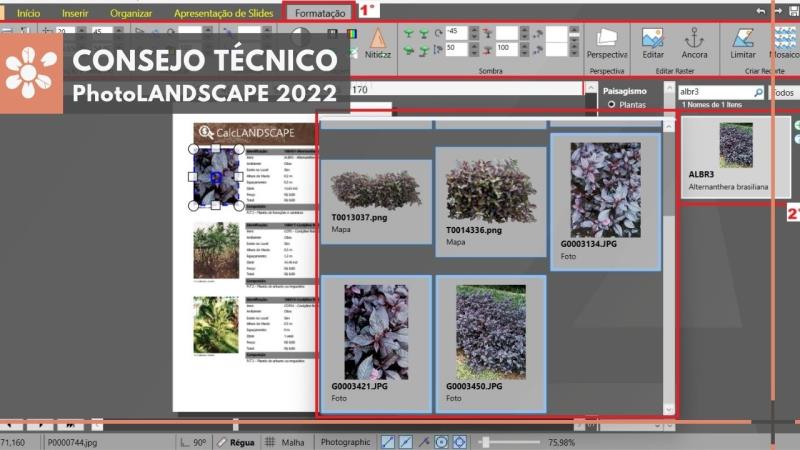Image resolution: width=800 pixels, height=450 pixels.
Task: Toggle the 90° angle constraint
Action: pyautogui.click(x=192, y=442)
